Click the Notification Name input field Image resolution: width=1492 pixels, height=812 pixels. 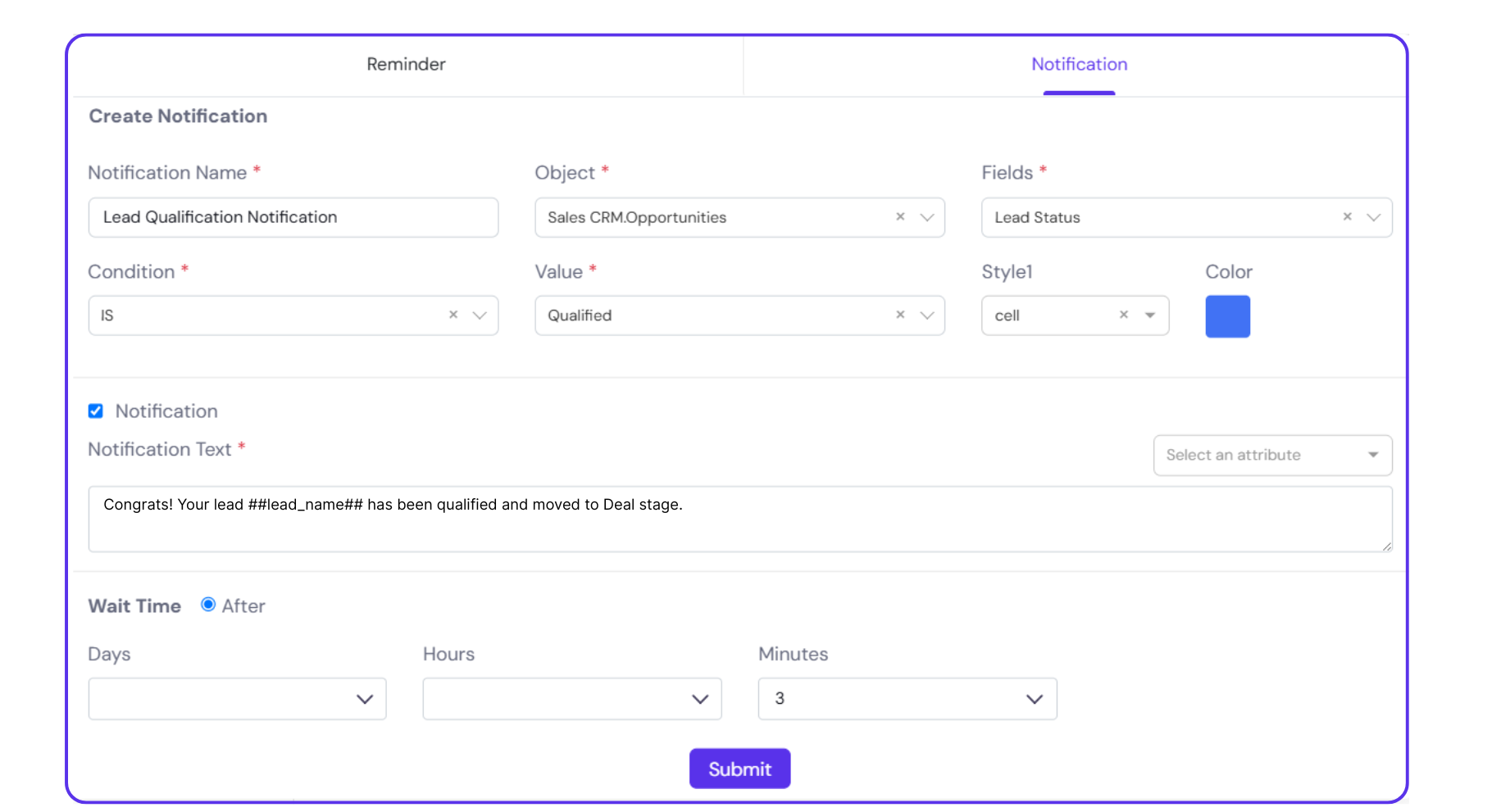pos(293,217)
